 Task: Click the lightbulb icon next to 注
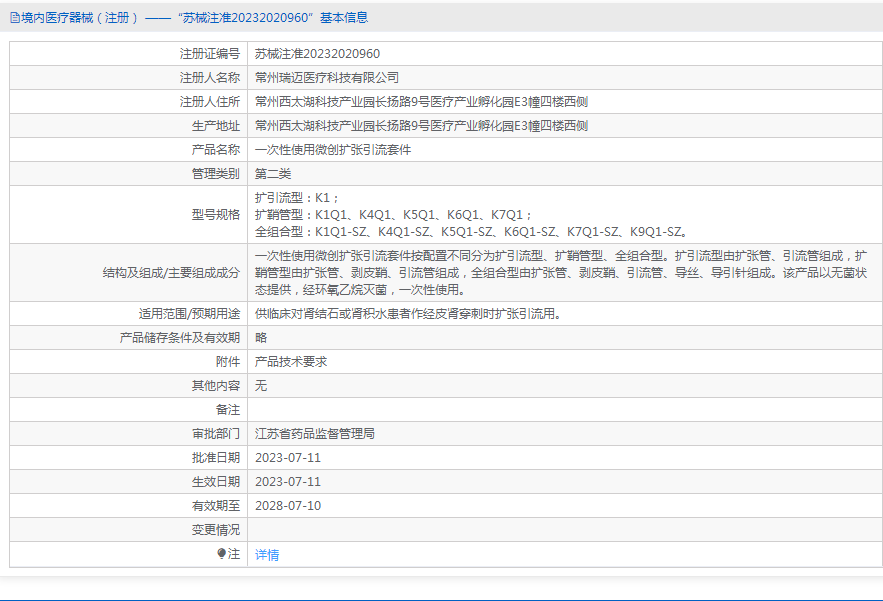click(x=221, y=554)
